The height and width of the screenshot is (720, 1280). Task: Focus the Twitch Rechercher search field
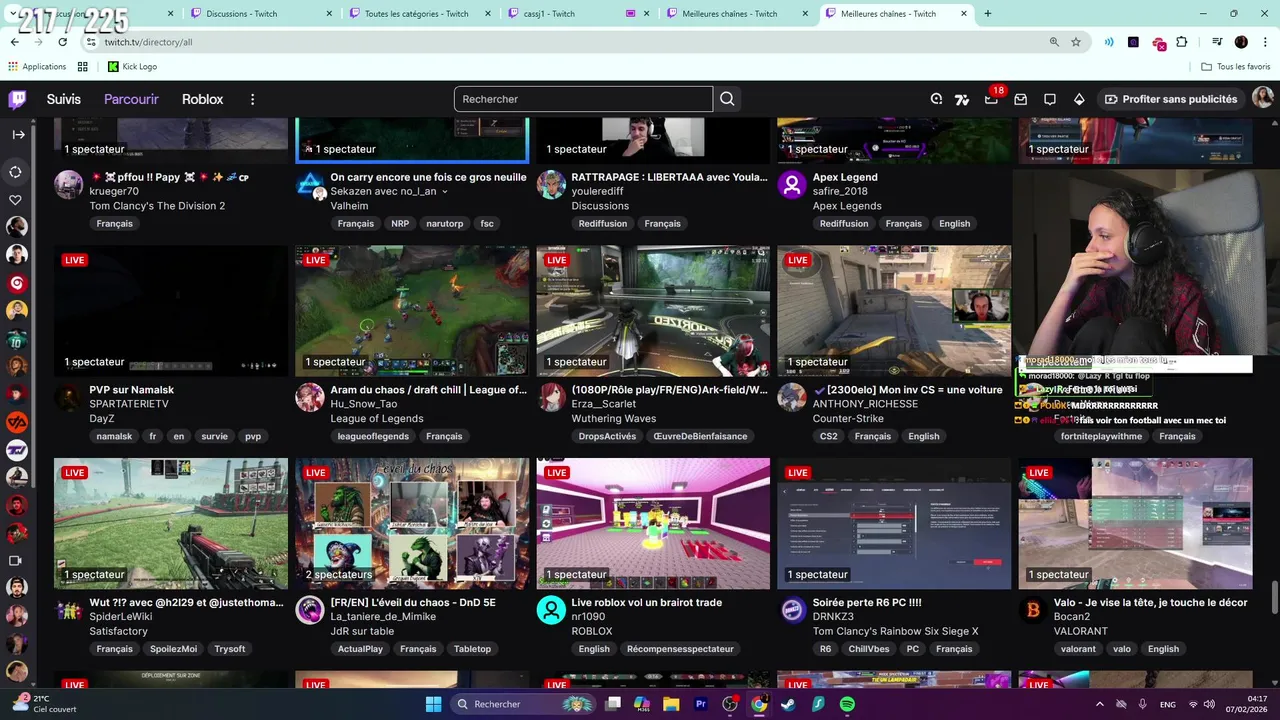pyautogui.click(x=583, y=99)
